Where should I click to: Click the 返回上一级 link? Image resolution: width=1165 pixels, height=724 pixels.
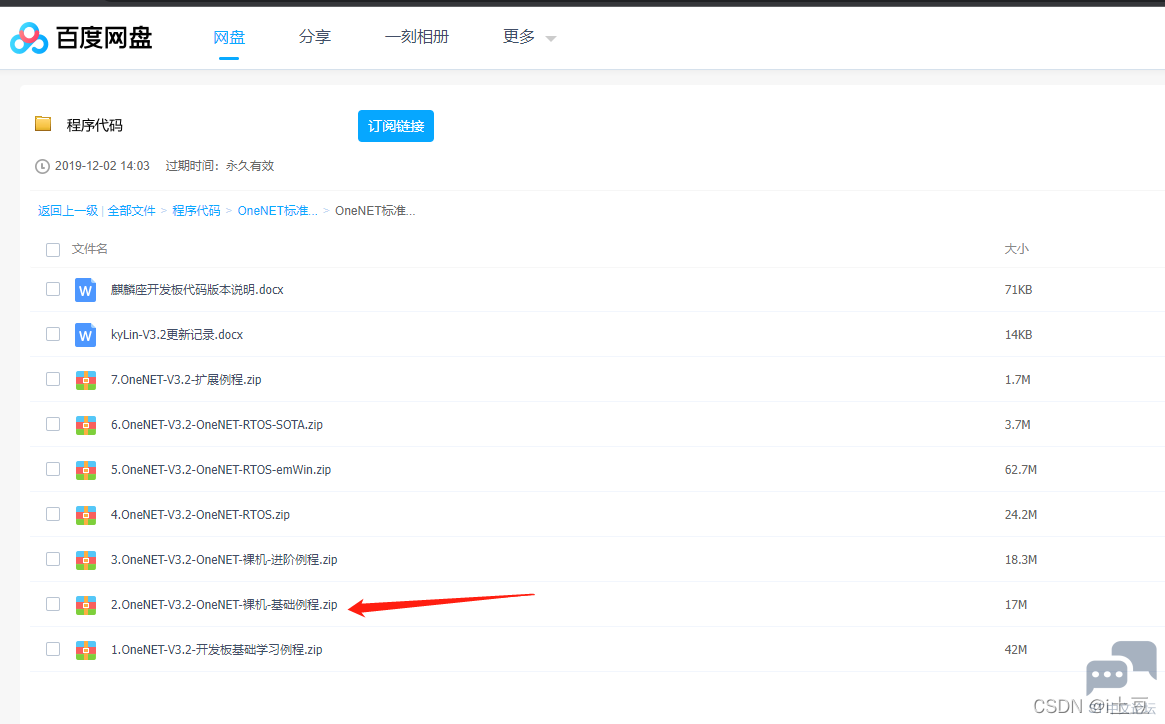pyautogui.click(x=68, y=211)
